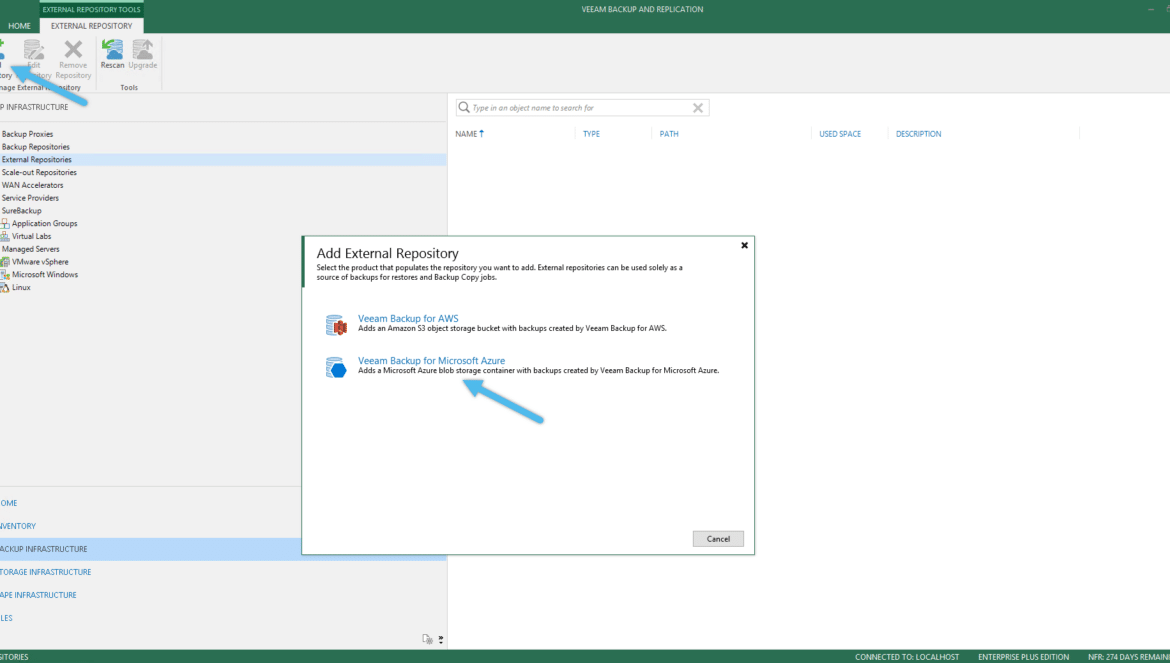This screenshot has width=1170, height=663.
Task: Open Backup Repositories node
Action: pos(36,147)
